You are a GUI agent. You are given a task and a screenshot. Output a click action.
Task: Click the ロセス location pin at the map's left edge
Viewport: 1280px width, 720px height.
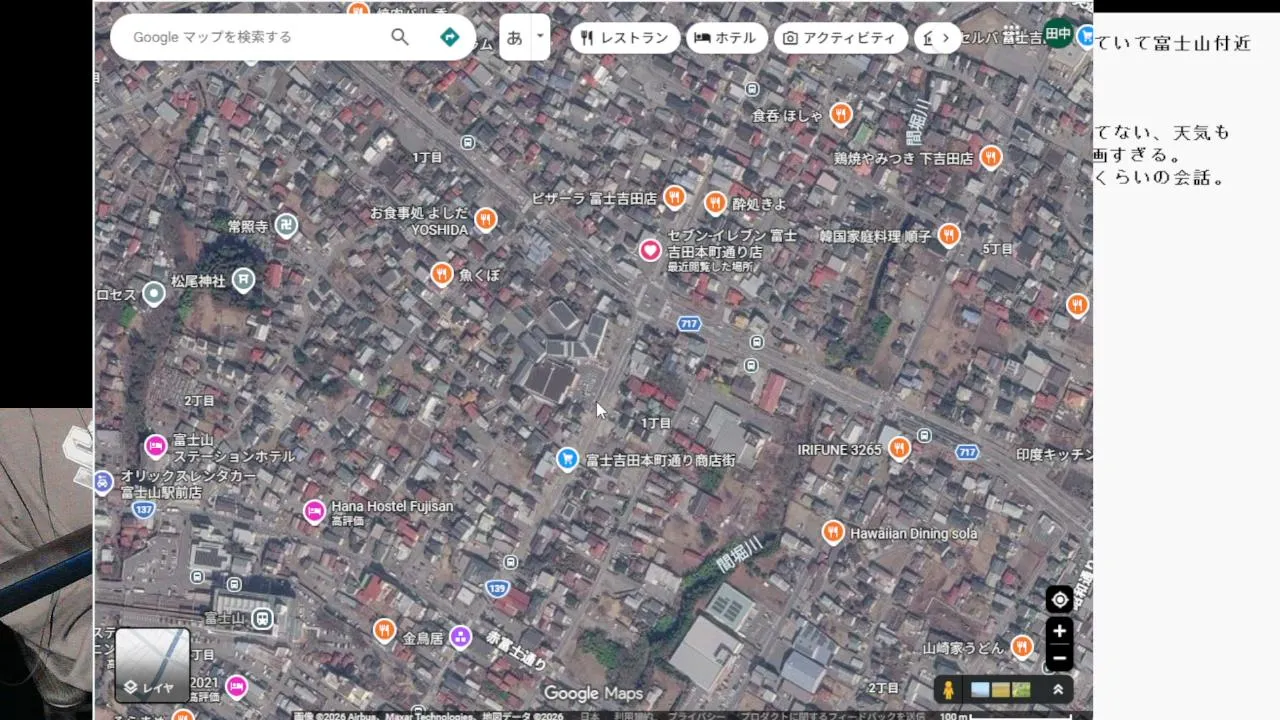[x=153, y=293]
